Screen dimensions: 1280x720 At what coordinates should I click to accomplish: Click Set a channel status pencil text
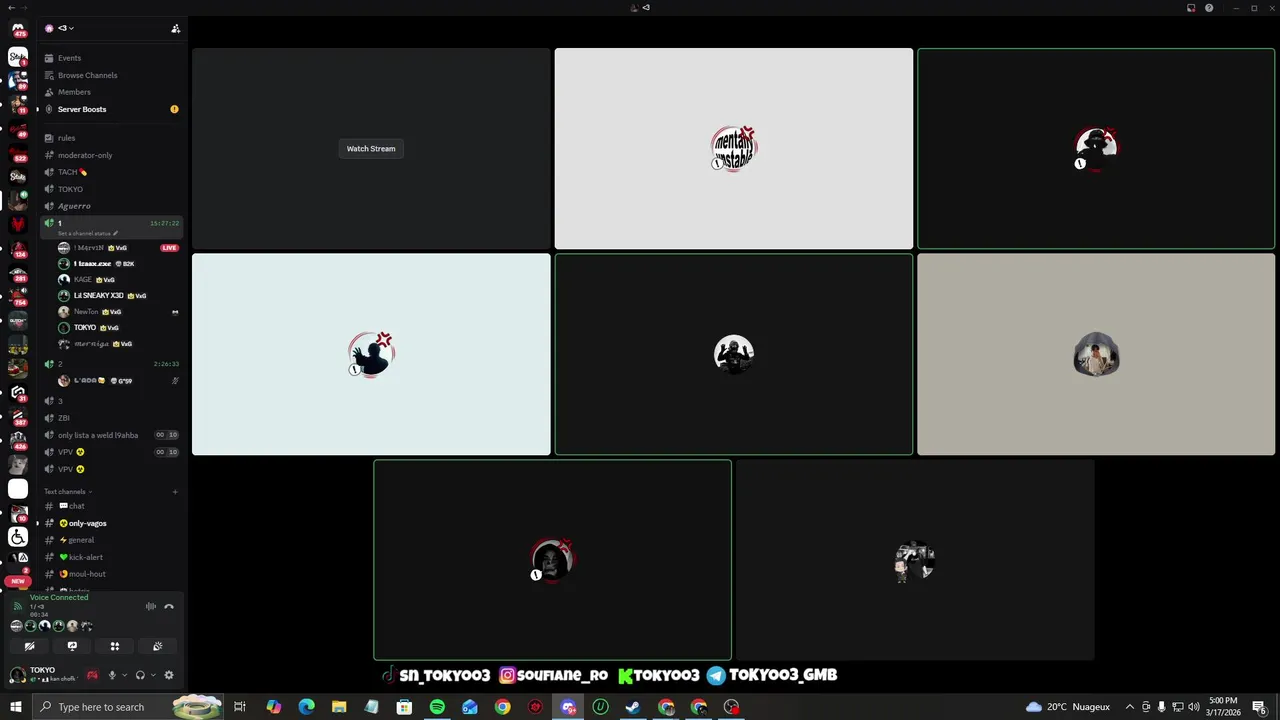88,233
